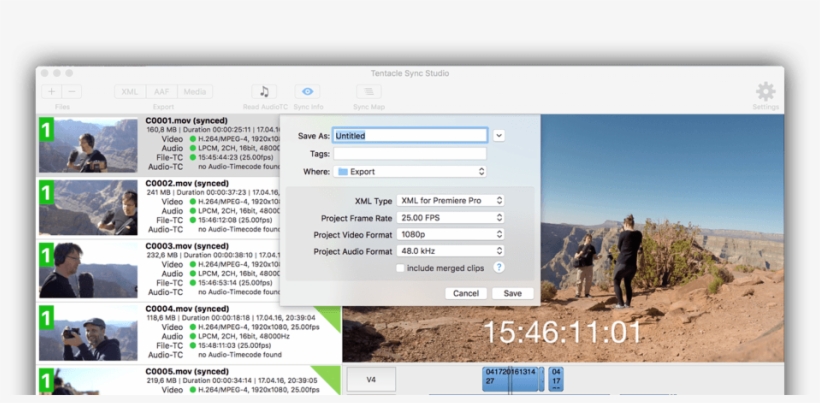820x403 pixels.
Task: Open the XML Type dropdown
Action: tap(450, 201)
